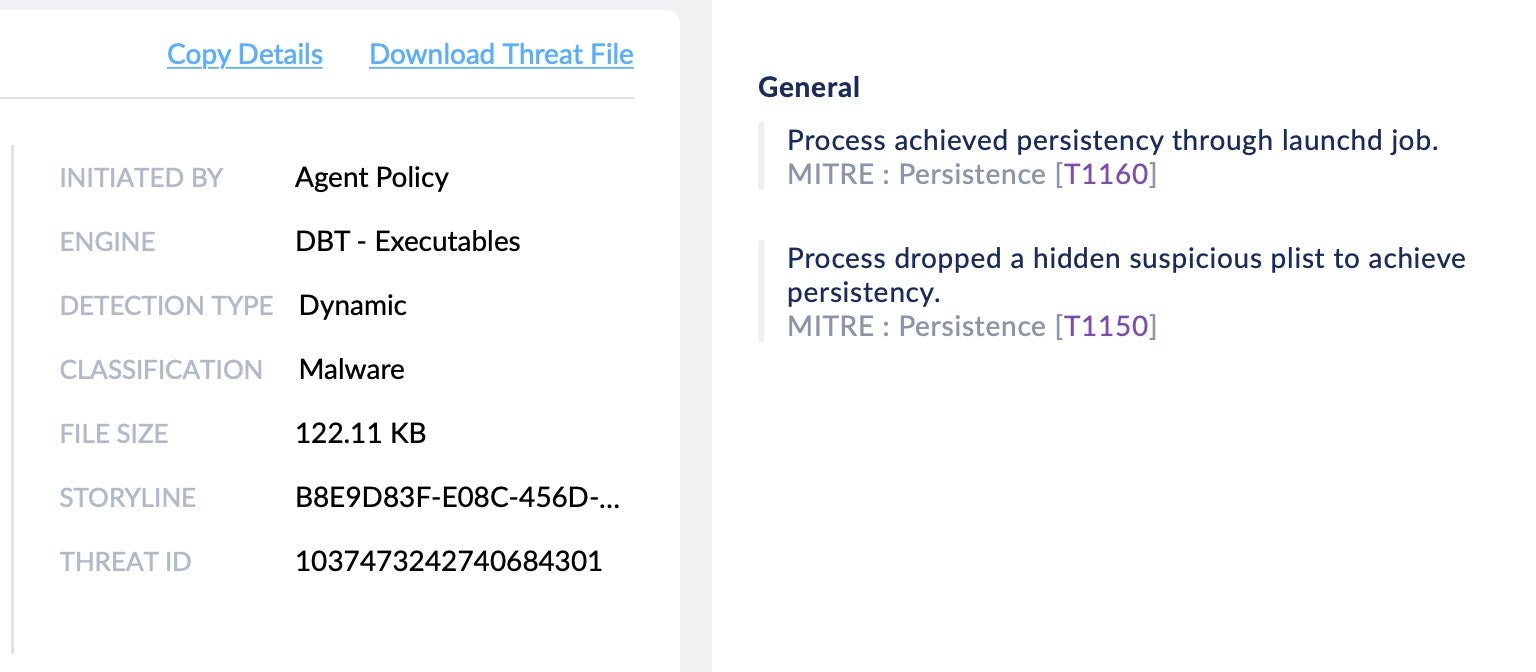Open the T1150 MITRE technique link
The image size is (1536, 672).
point(1105,326)
